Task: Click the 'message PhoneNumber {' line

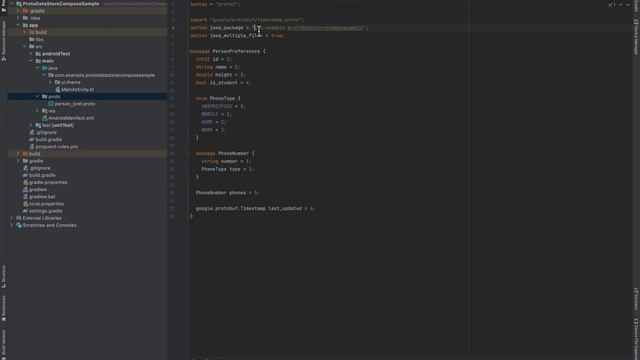Action: click(225, 153)
